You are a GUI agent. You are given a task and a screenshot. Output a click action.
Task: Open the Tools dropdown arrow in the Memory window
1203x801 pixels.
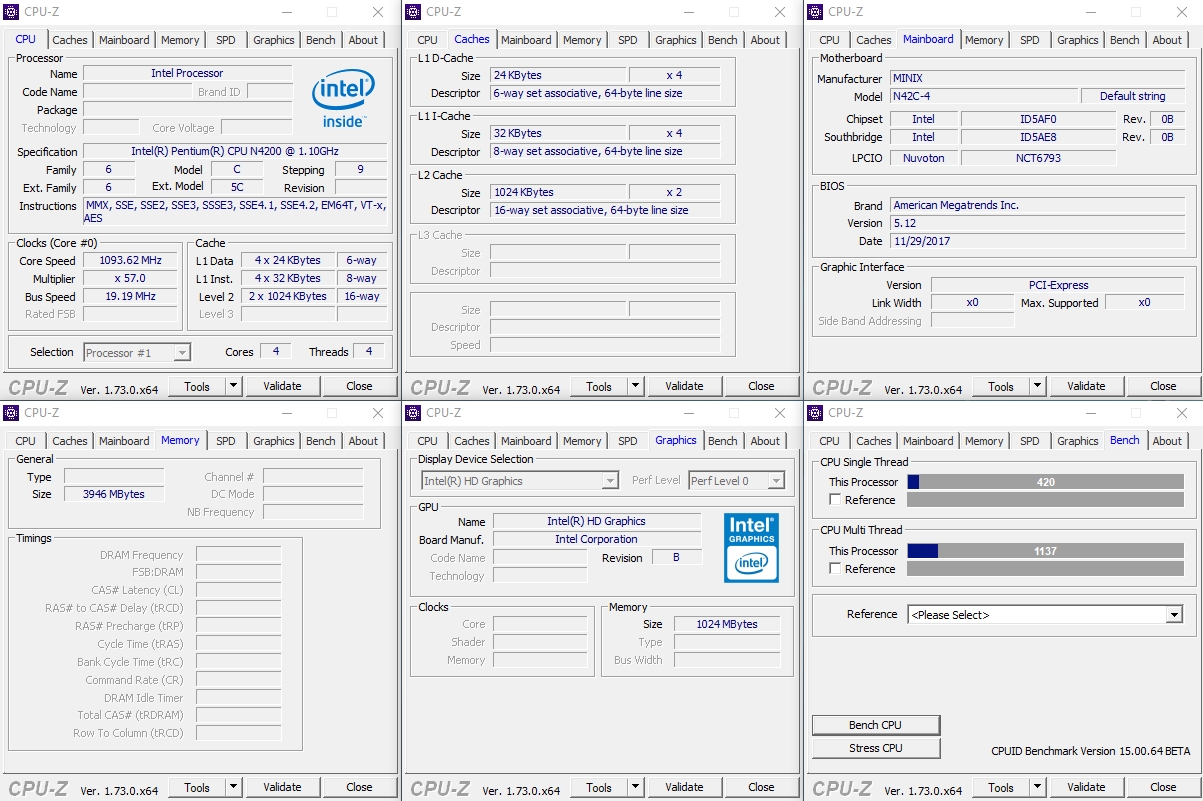click(x=233, y=787)
